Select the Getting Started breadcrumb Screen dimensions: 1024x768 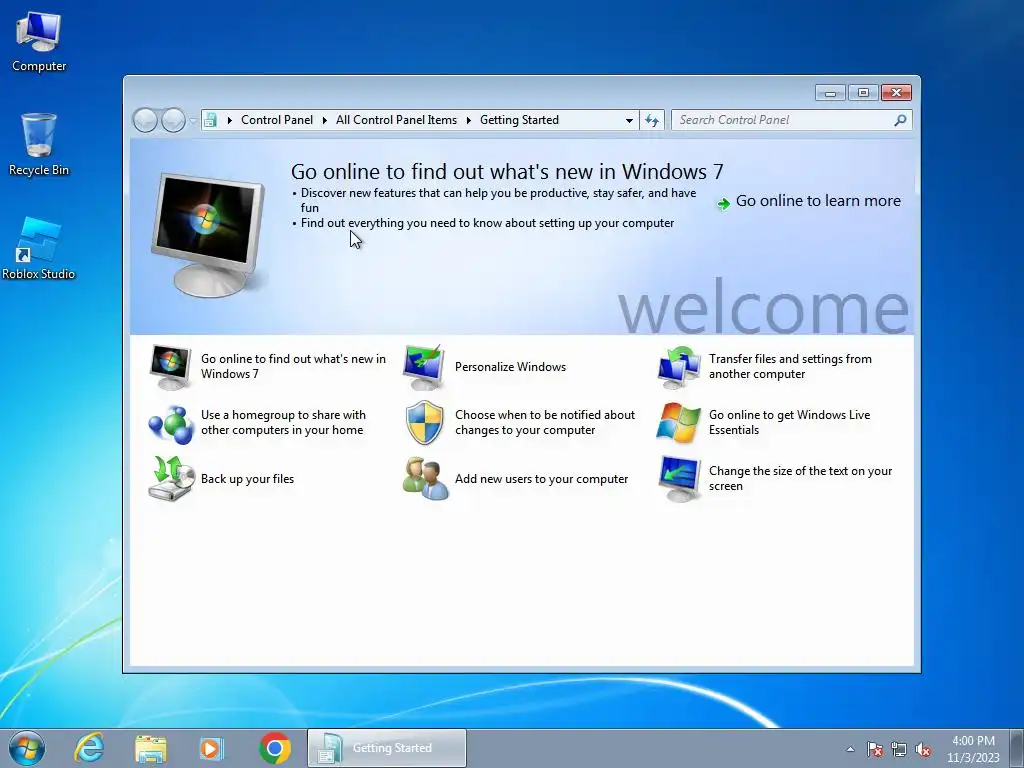(x=519, y=120)
